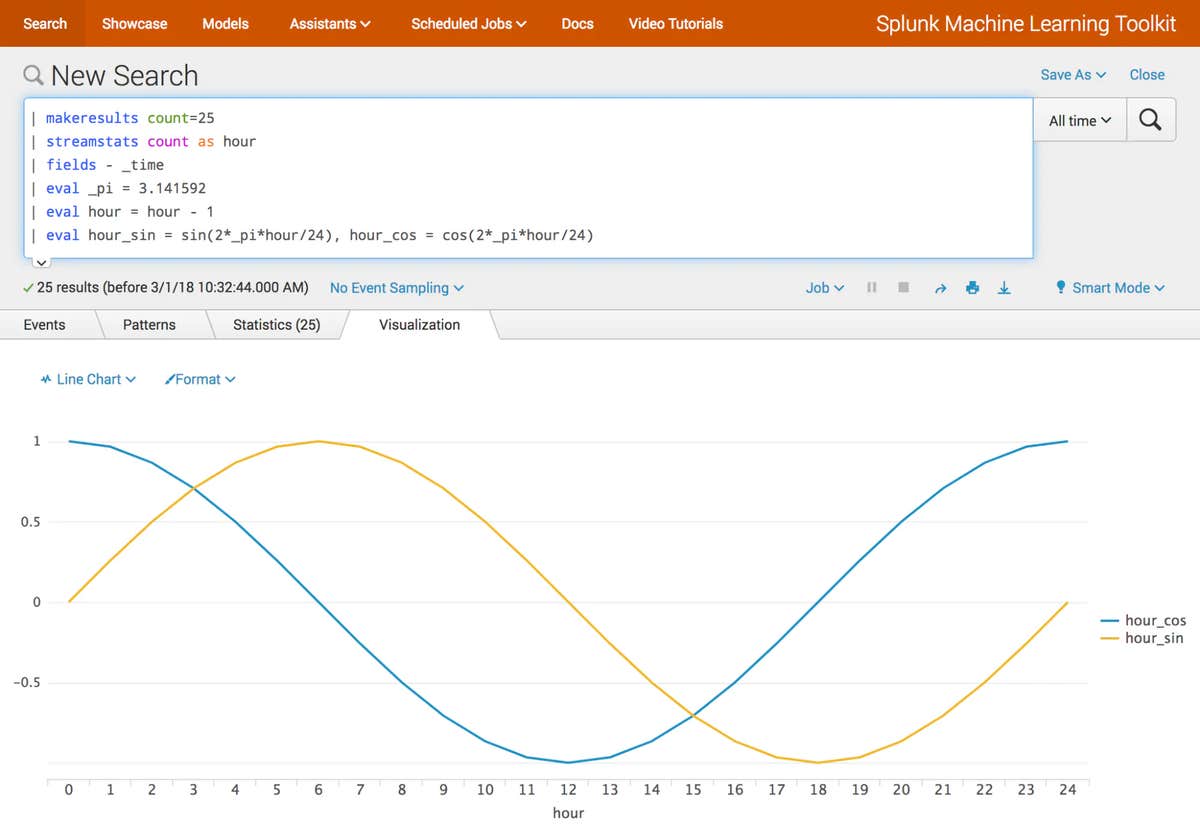
Task: Expand the No Event Sampling dropdown
Action: (x=396, y=288)
